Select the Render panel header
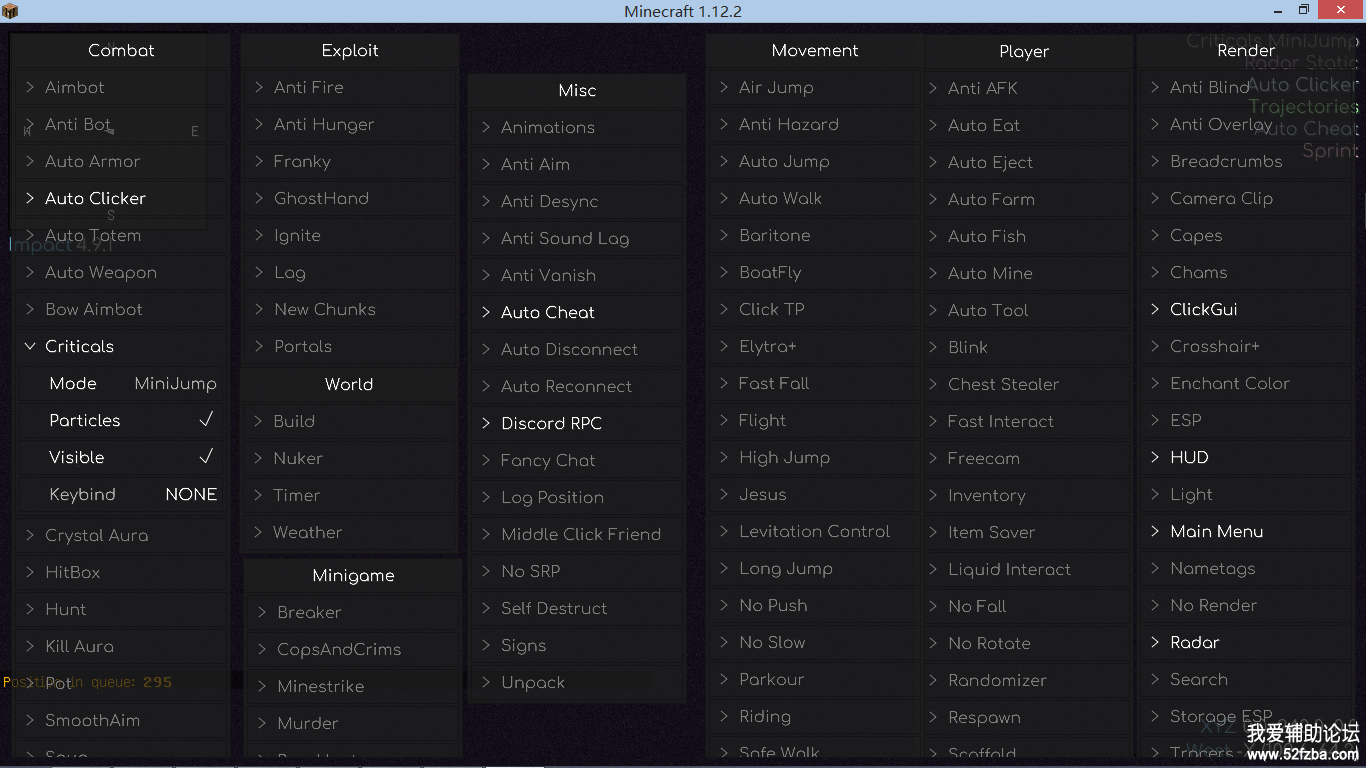1366x768 pixels. tap(1246, 50)
